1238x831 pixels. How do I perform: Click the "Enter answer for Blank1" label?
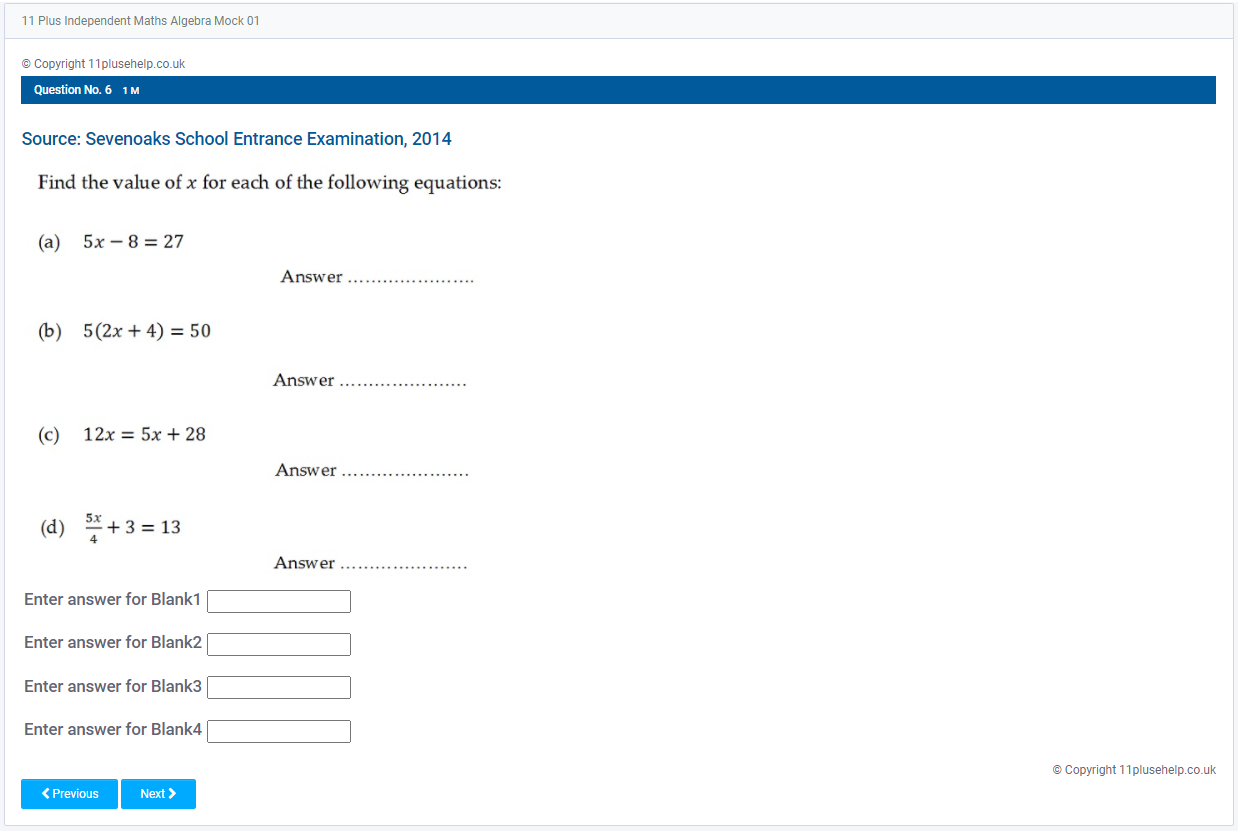tap(112, 600)
